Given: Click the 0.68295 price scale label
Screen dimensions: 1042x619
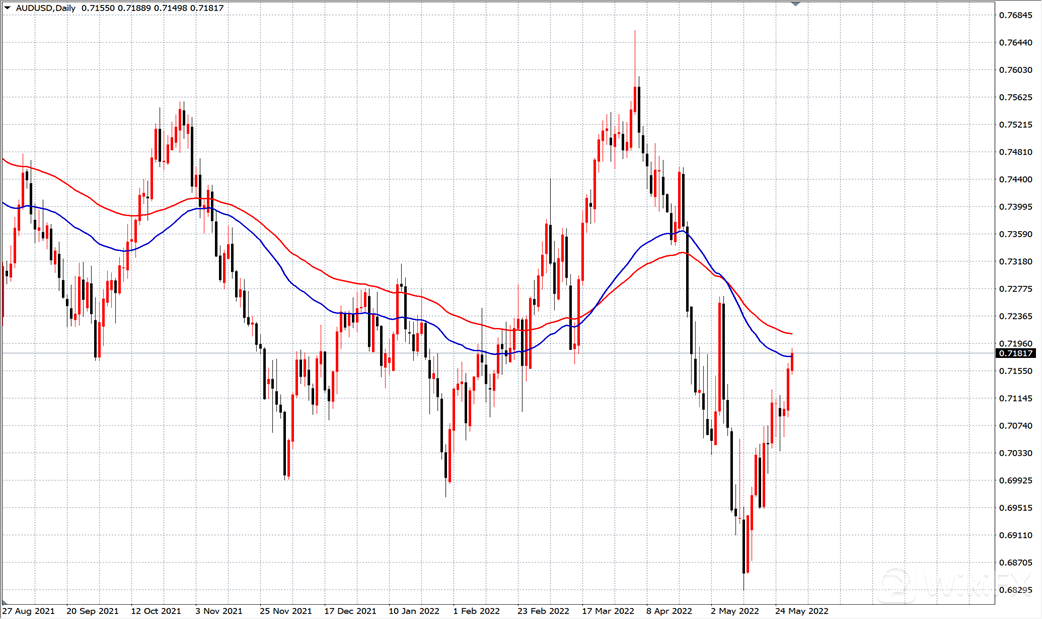Looking at the screenshot, I should click(x=1015, y=590).
